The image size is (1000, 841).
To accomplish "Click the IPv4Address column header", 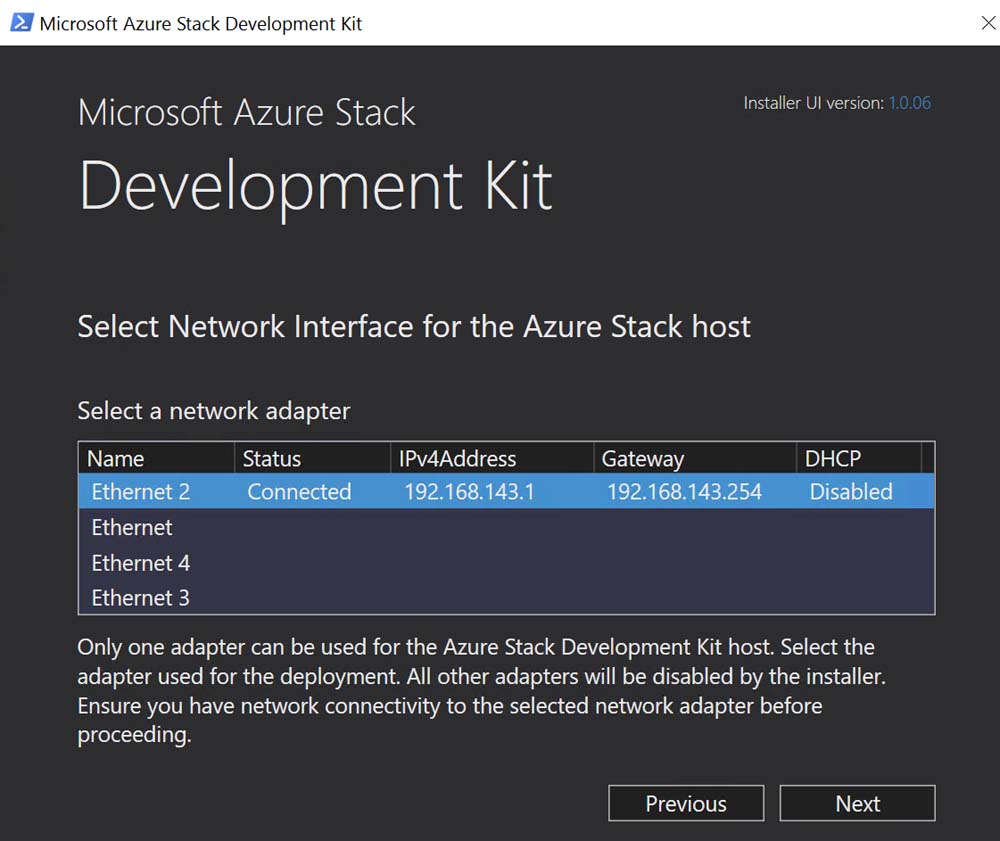I will pos(457,459).
